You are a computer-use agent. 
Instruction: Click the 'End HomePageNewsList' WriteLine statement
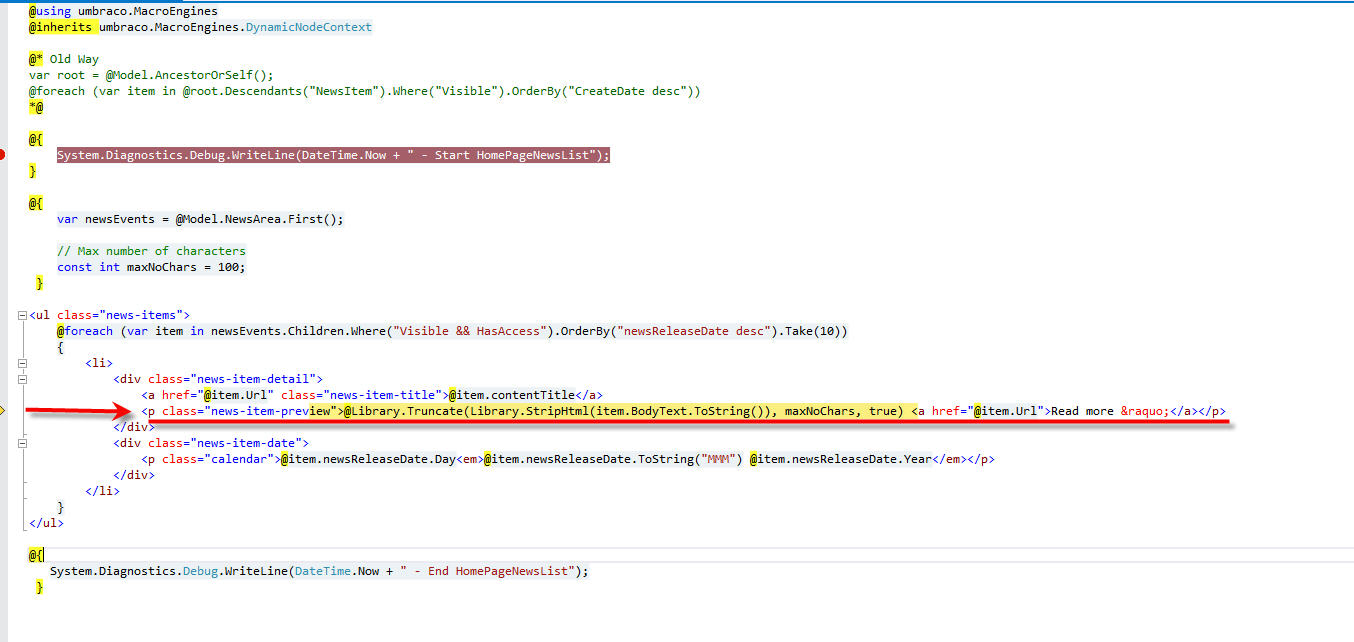(x=320, y=571)
